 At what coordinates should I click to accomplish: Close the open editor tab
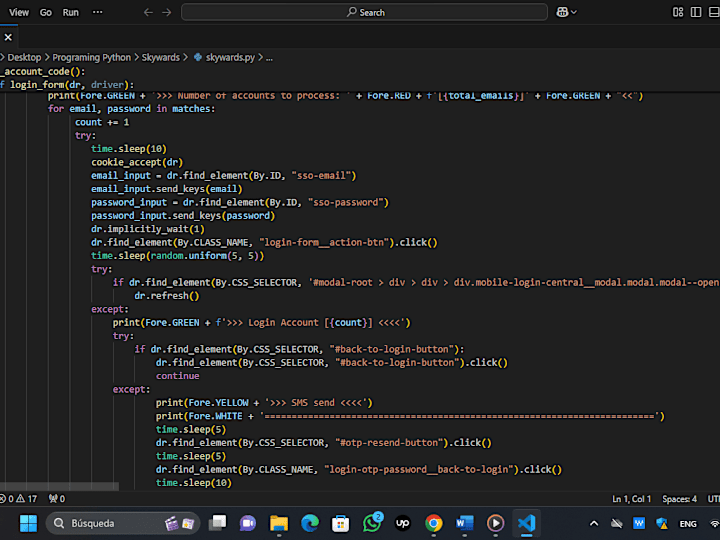coord(8,38)
